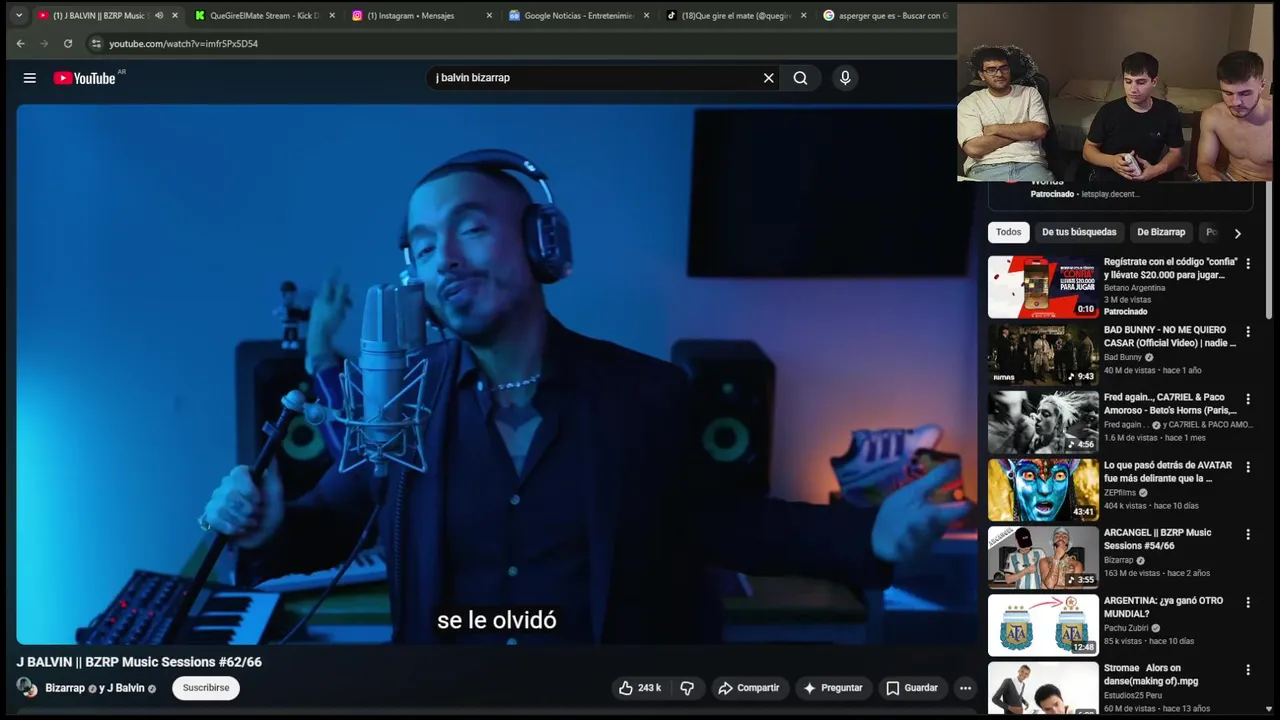Click the video title J BALVIN BZRP Sessions
1280x720 pixels.
[x=139, y=662]
